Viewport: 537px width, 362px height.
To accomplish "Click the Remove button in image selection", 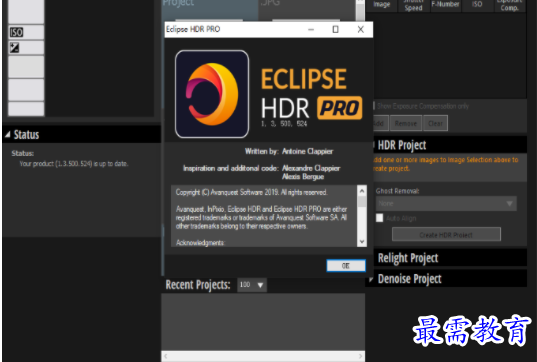I will [406, 124].
